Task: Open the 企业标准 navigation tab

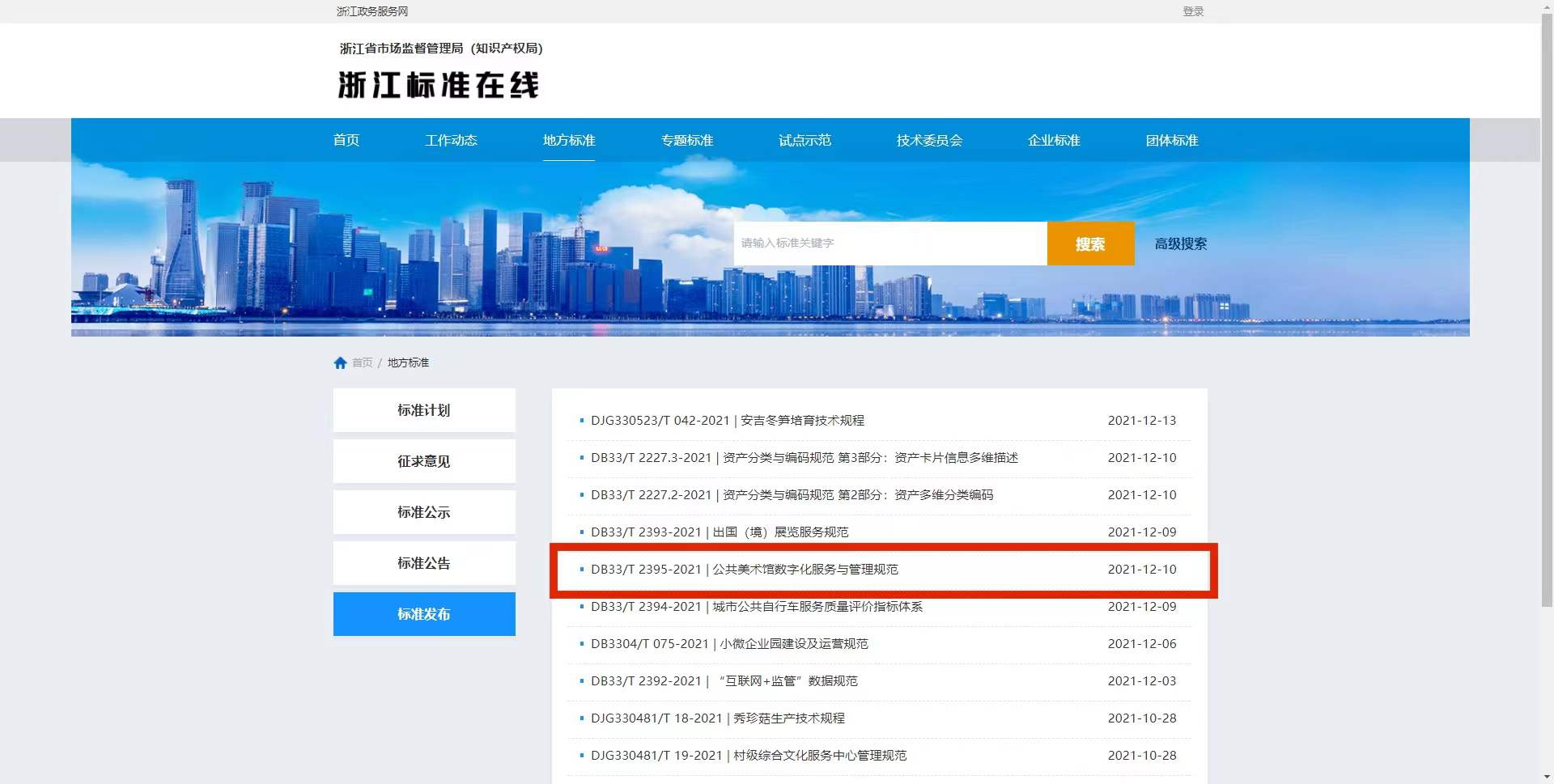Action: click(x=1054, y=140)
